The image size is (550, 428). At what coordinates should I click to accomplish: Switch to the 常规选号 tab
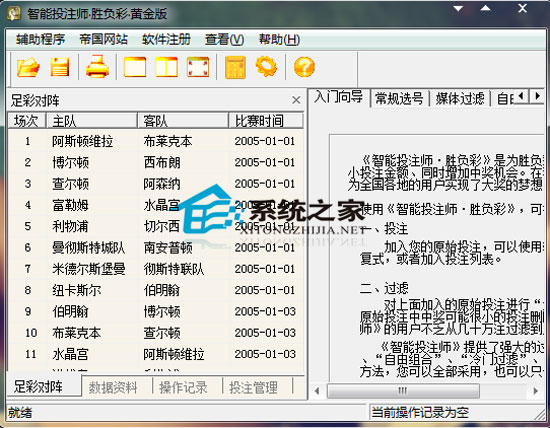pos(399,99)
